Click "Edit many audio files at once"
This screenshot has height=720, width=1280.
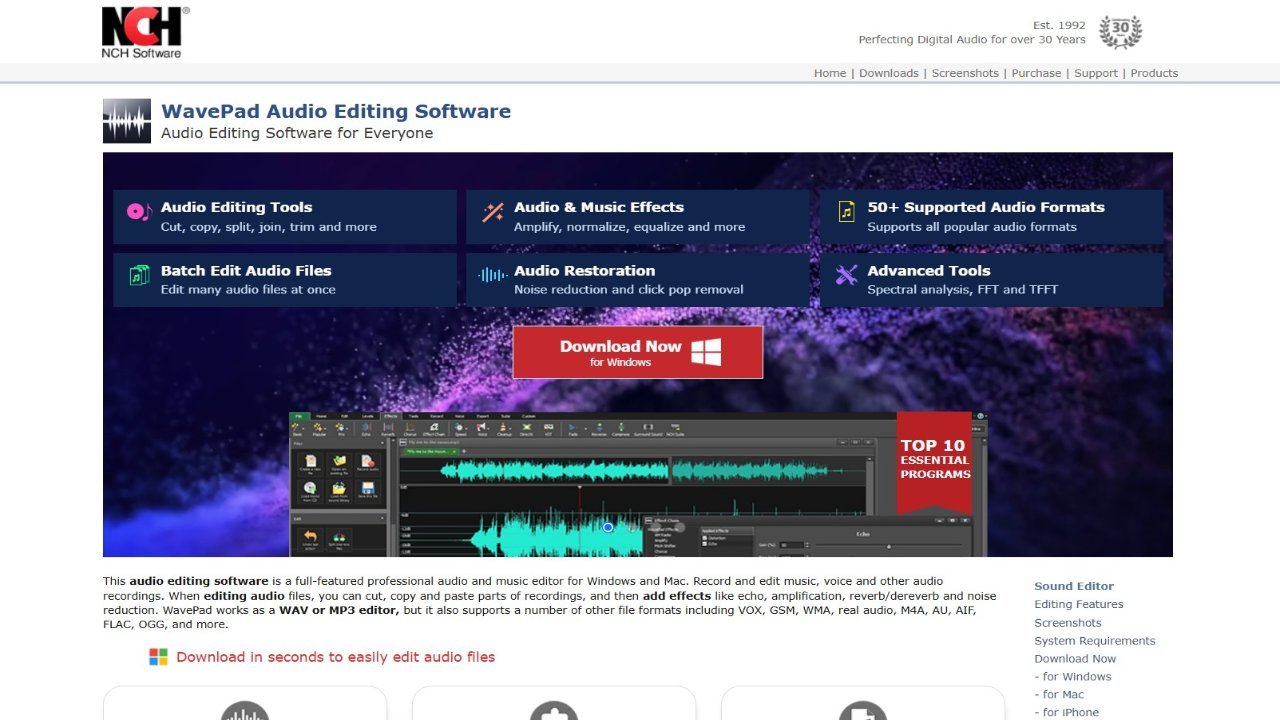(x=248, y=290)
